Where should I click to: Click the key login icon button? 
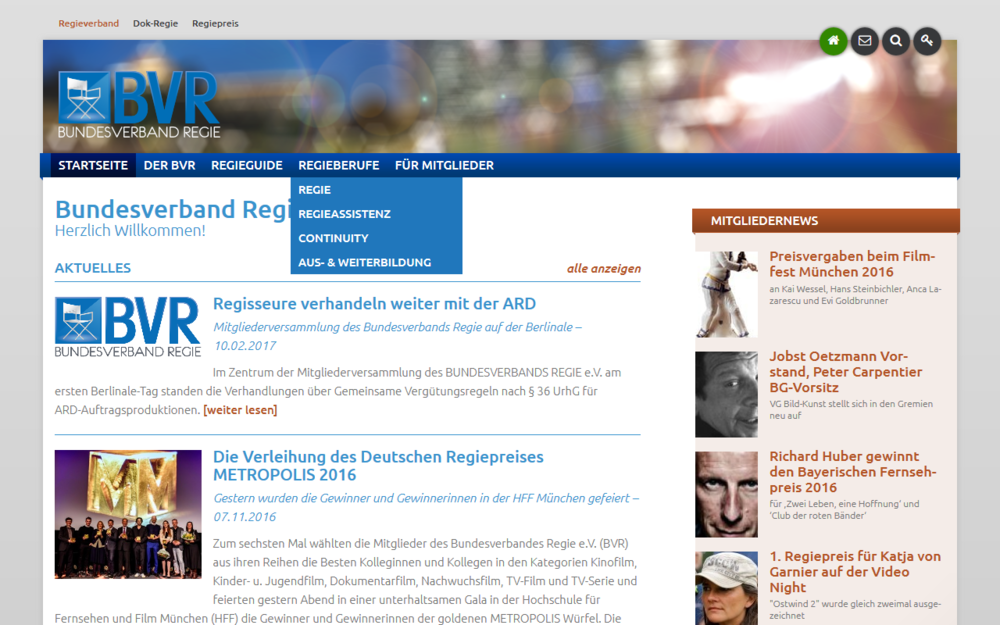click(927, 41)
